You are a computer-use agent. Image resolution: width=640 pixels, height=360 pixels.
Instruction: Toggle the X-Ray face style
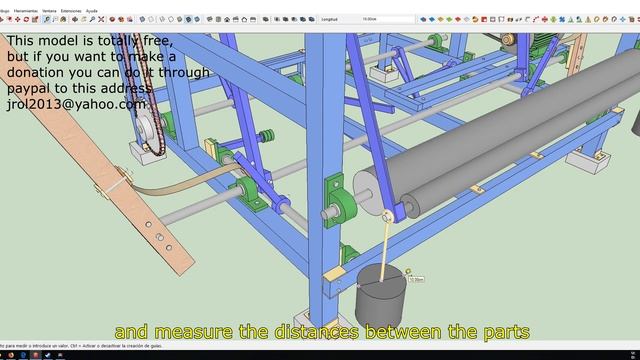tap(142, 19)
